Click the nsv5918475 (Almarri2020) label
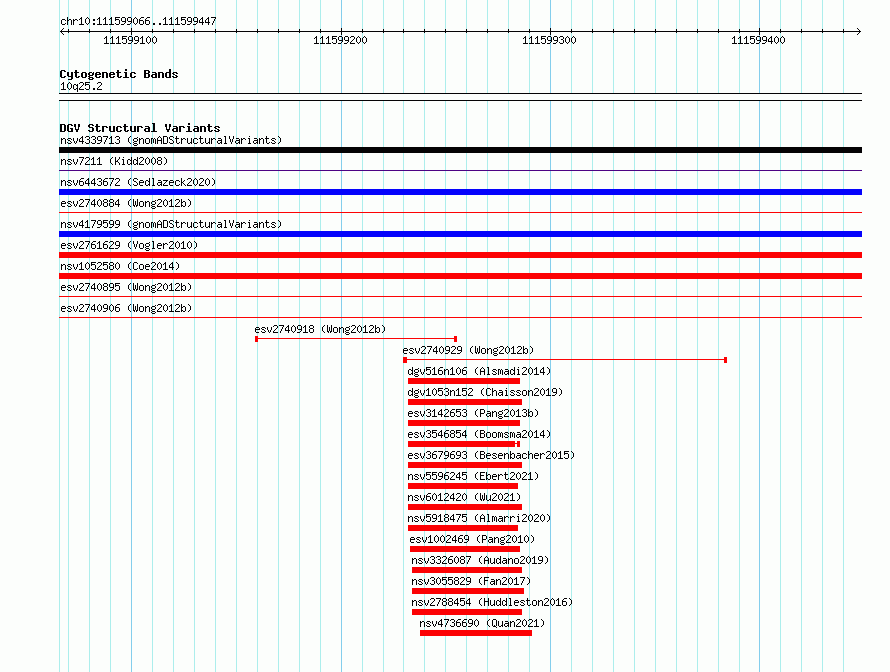The width and height of the screenshot is (890, 672). [x=479, y=518]
